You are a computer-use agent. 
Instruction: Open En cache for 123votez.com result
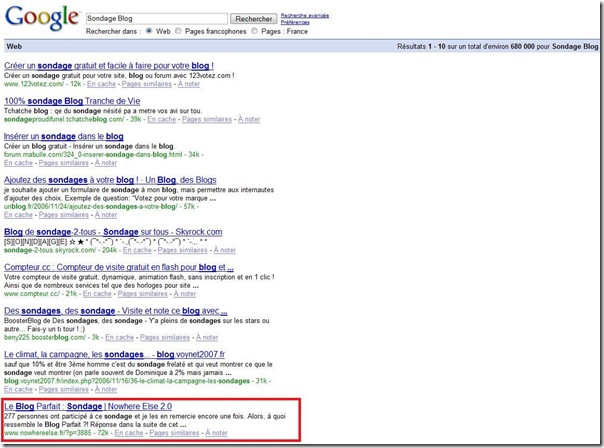pos(101,84)
